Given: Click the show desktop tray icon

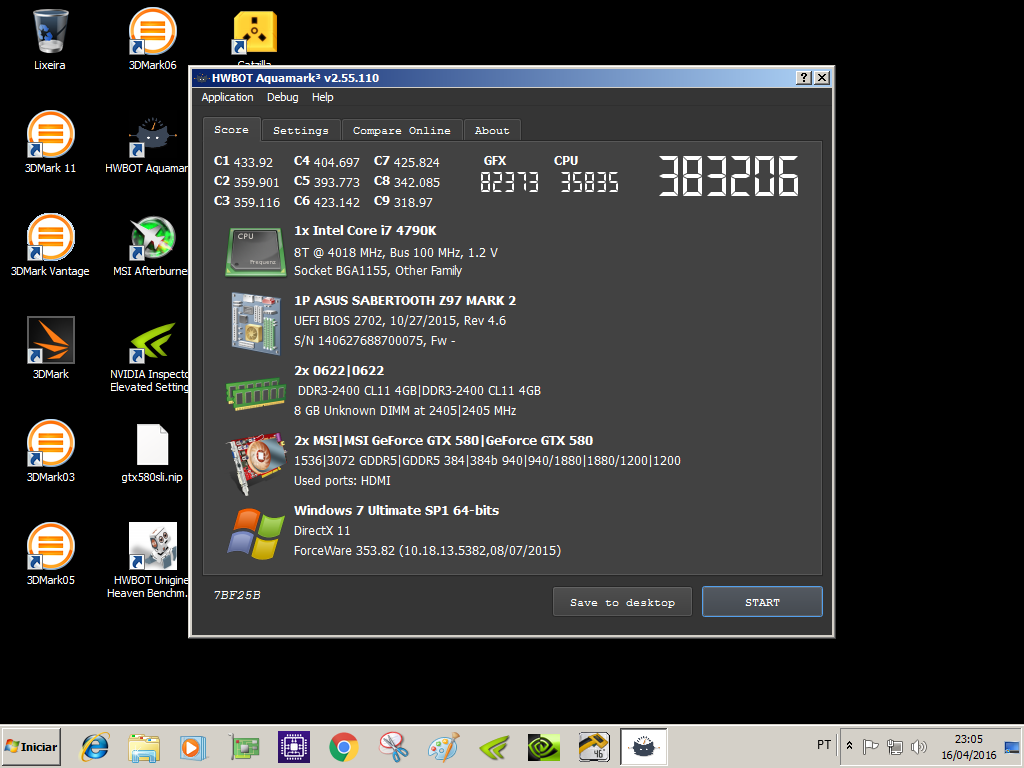Looking at the screenshot, I should 1012,746.
